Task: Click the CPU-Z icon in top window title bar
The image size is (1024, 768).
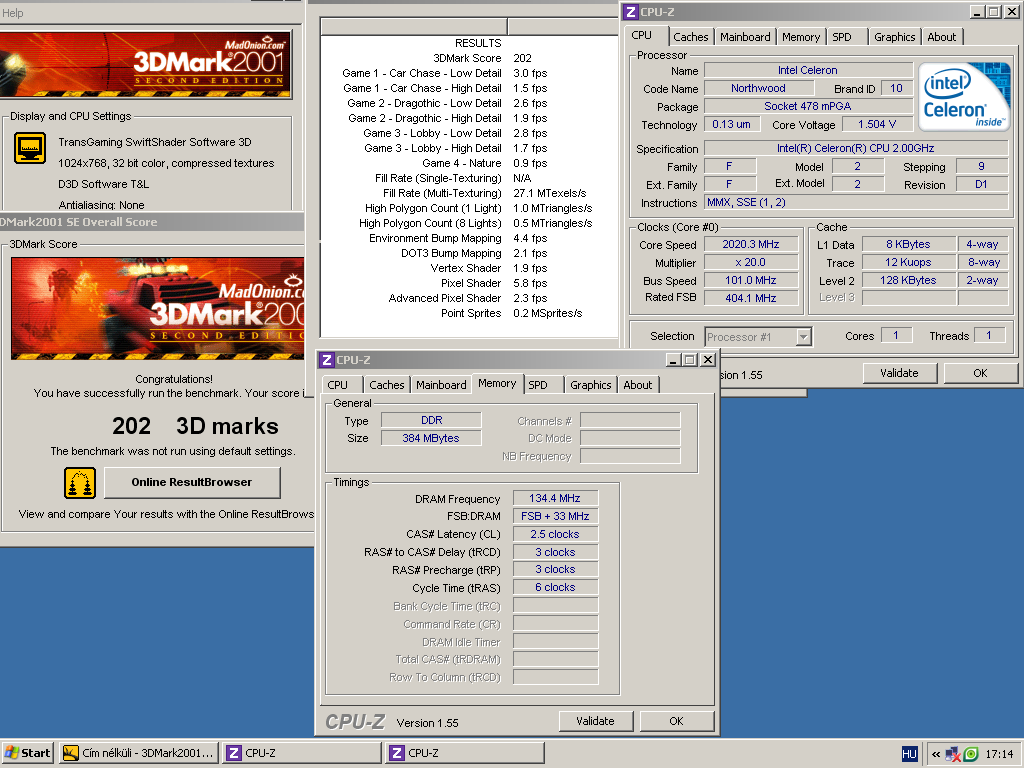Action: click(630, 12)
